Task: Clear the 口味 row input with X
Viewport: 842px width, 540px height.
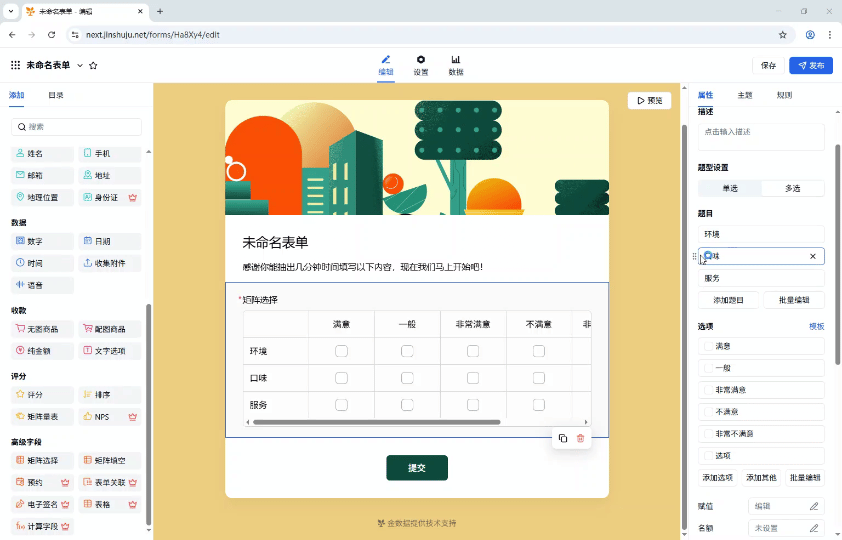Action: tap(813, 257)
